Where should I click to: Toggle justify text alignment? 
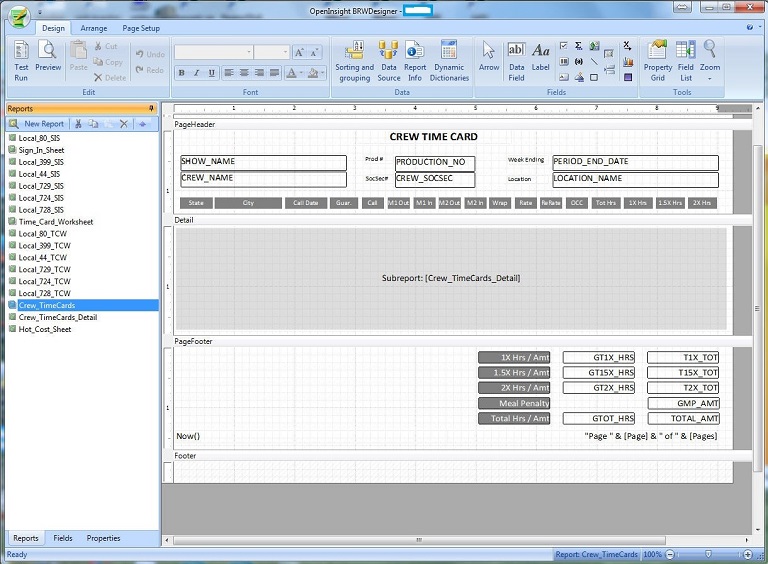[x=275, y=73]
